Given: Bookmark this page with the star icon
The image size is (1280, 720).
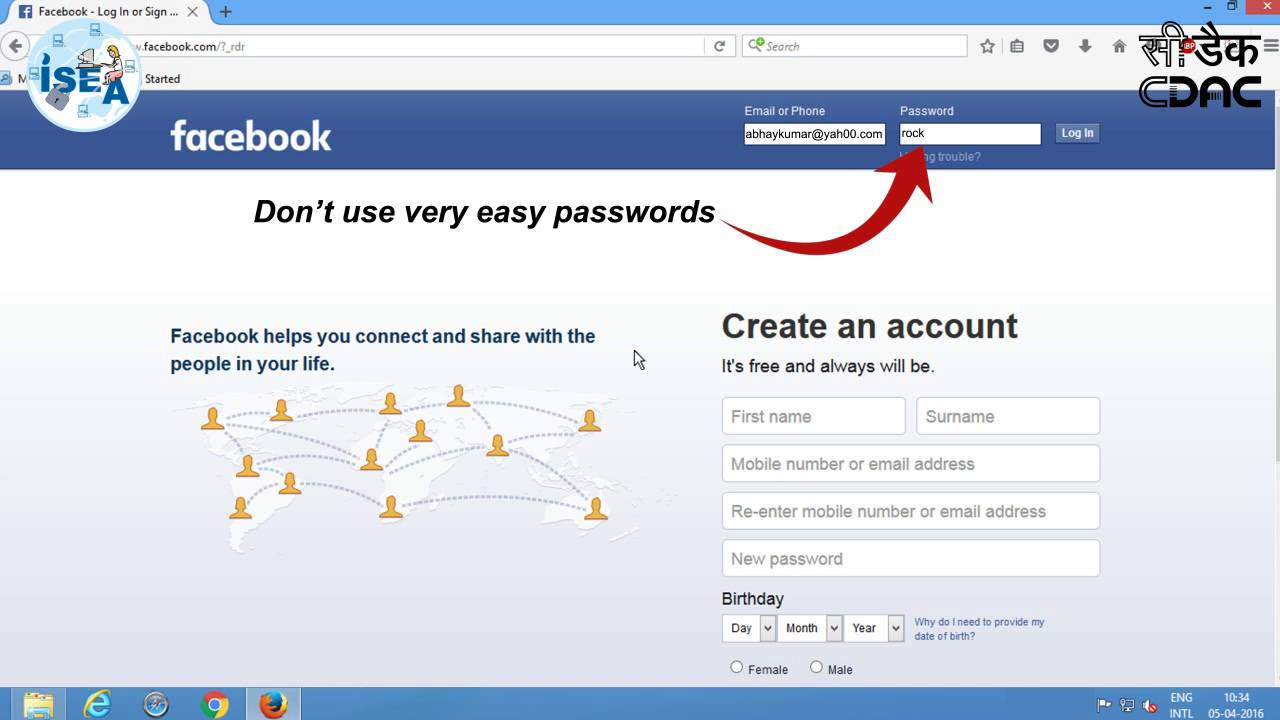Looking at the screenshot, I should 987,46.
